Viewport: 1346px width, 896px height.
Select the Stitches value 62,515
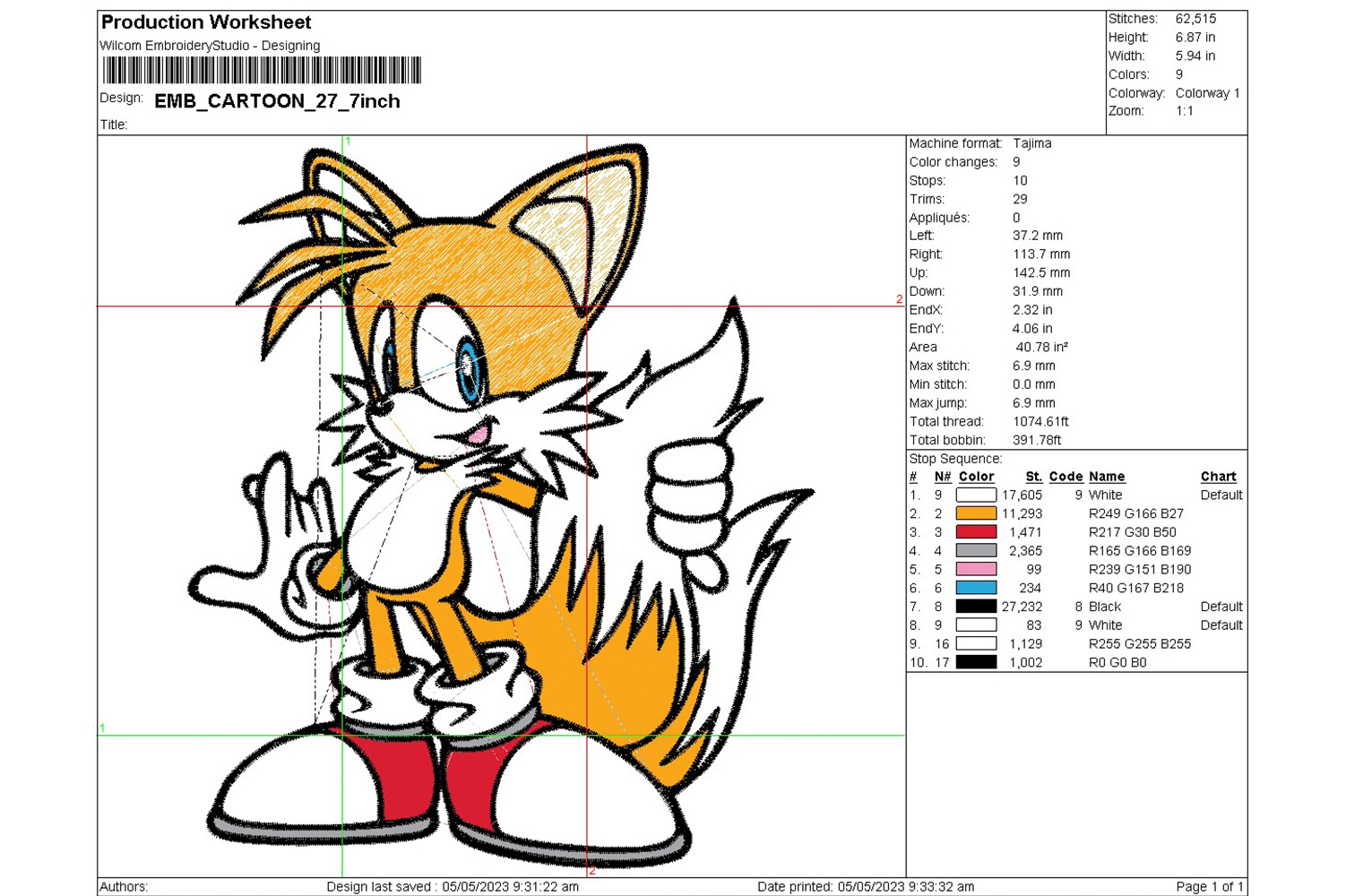pyautogui.click(x=1195, y=19)
